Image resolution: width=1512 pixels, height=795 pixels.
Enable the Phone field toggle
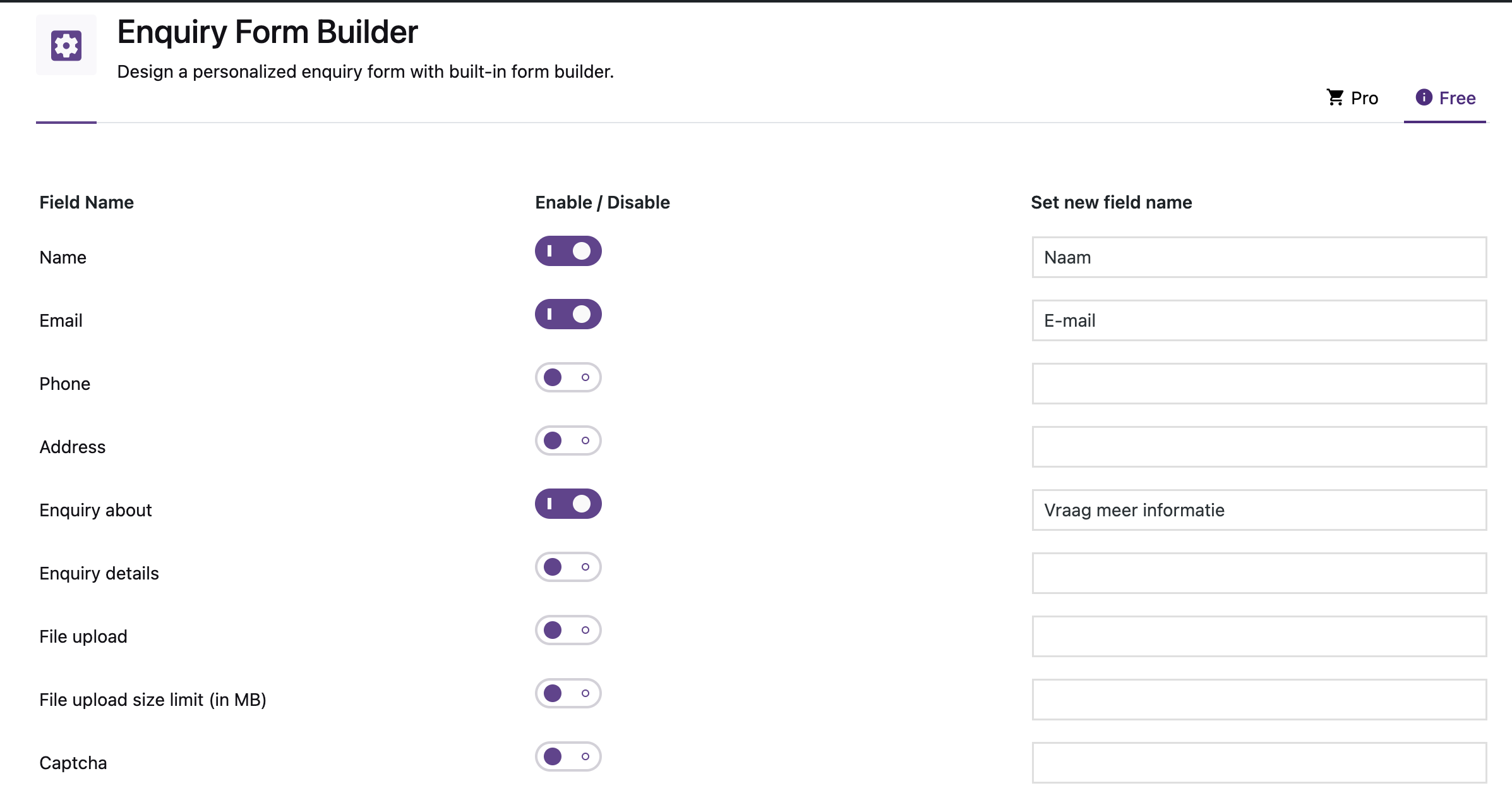(x=568, y=377)
